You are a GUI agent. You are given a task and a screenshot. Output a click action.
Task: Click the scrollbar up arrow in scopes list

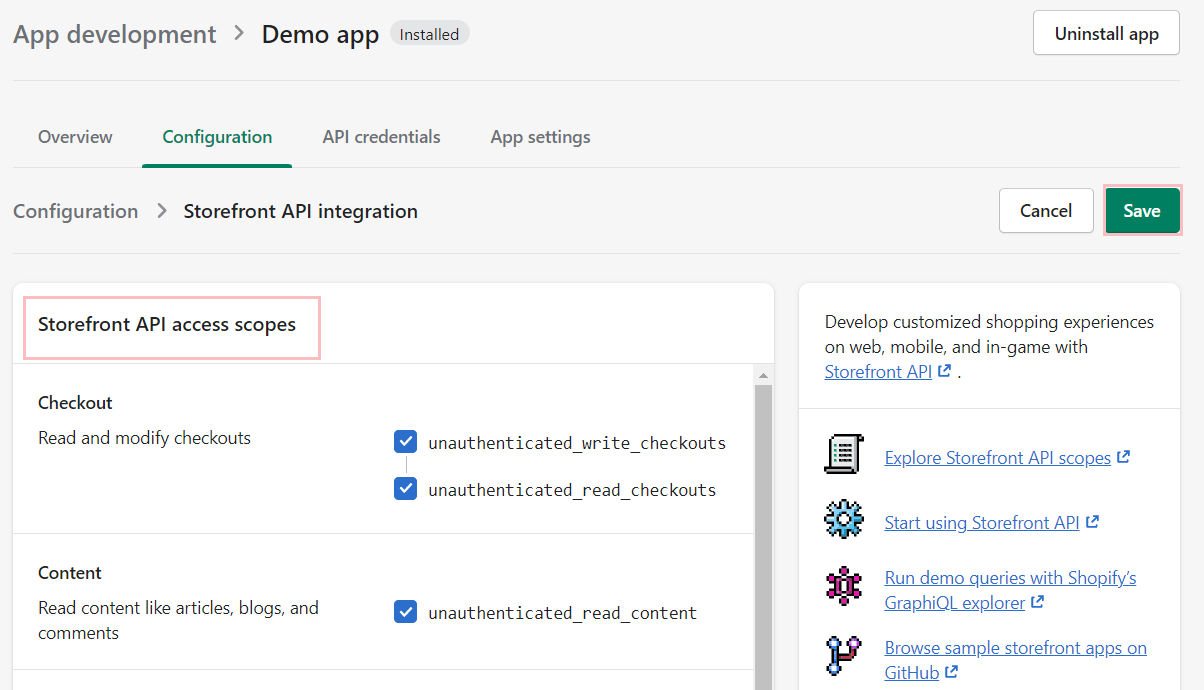[763, 375]
